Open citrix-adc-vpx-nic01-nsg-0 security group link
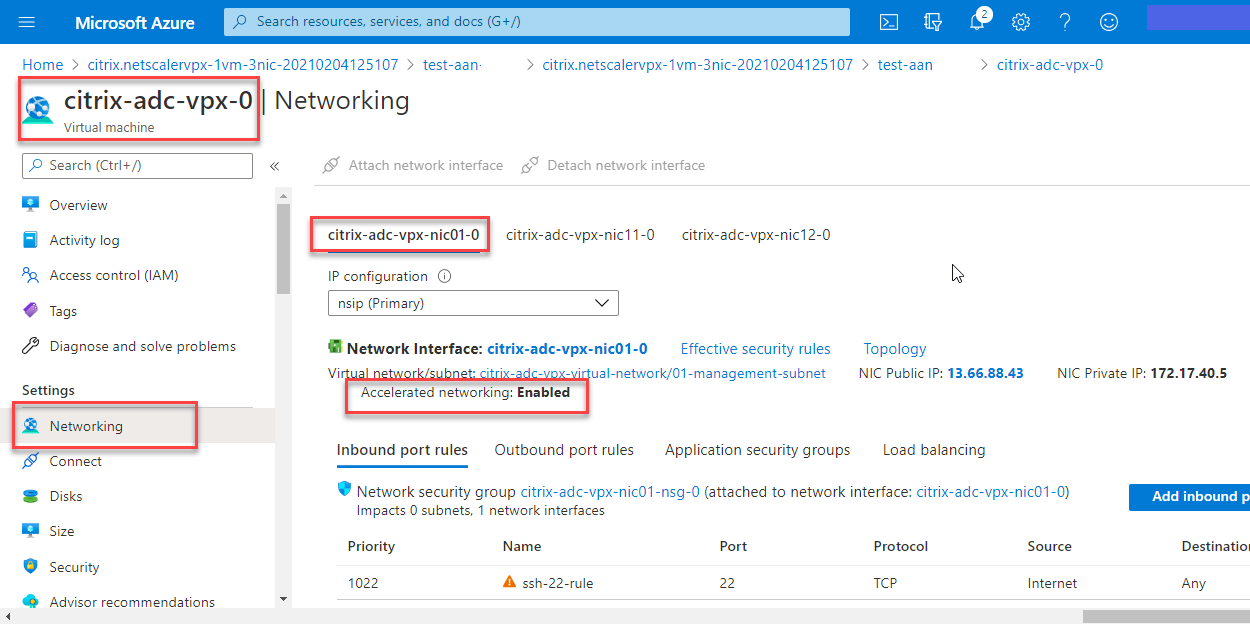Screen dimensions: 1250x624 click(610, 492)
